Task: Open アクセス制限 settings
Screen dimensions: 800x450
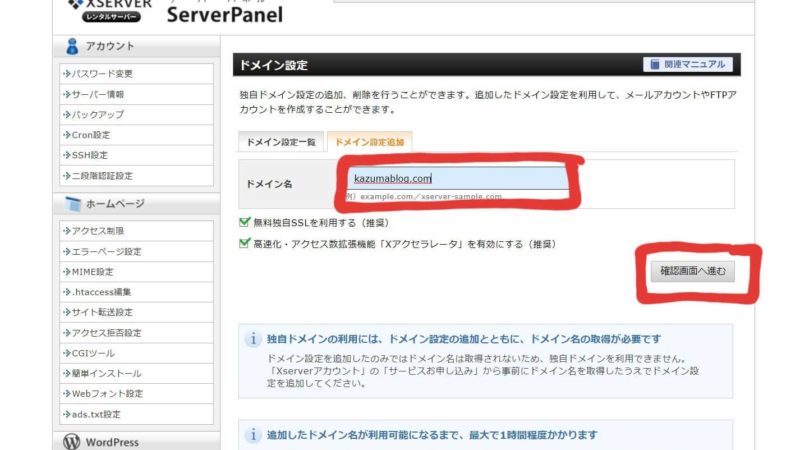Action: 136,231
